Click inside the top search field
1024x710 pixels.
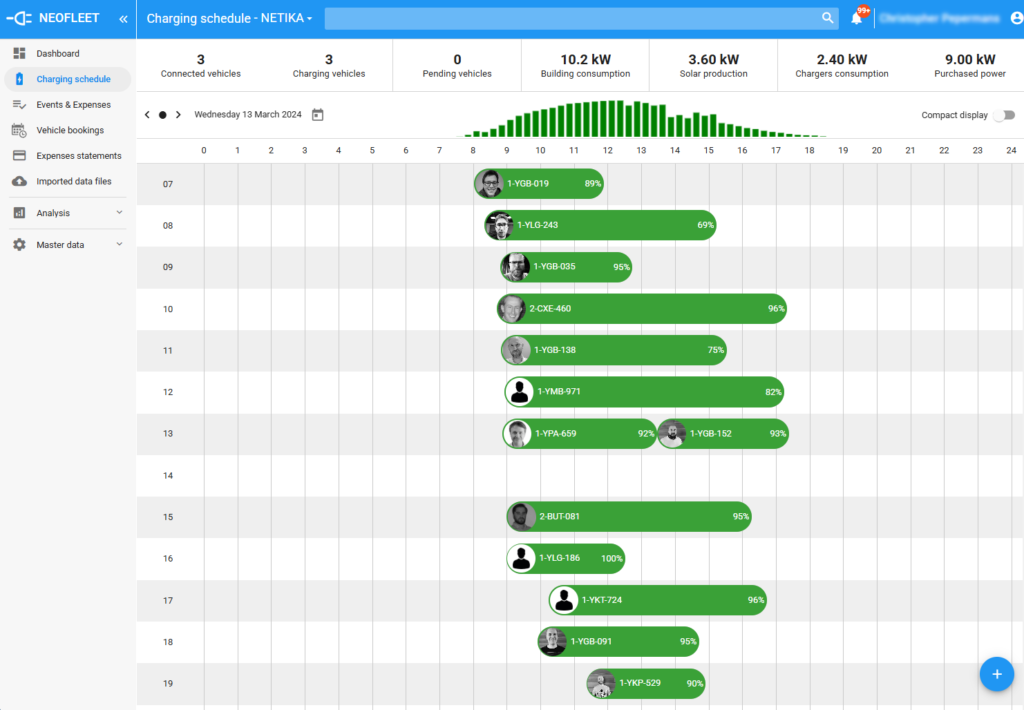tap(570, 18)
